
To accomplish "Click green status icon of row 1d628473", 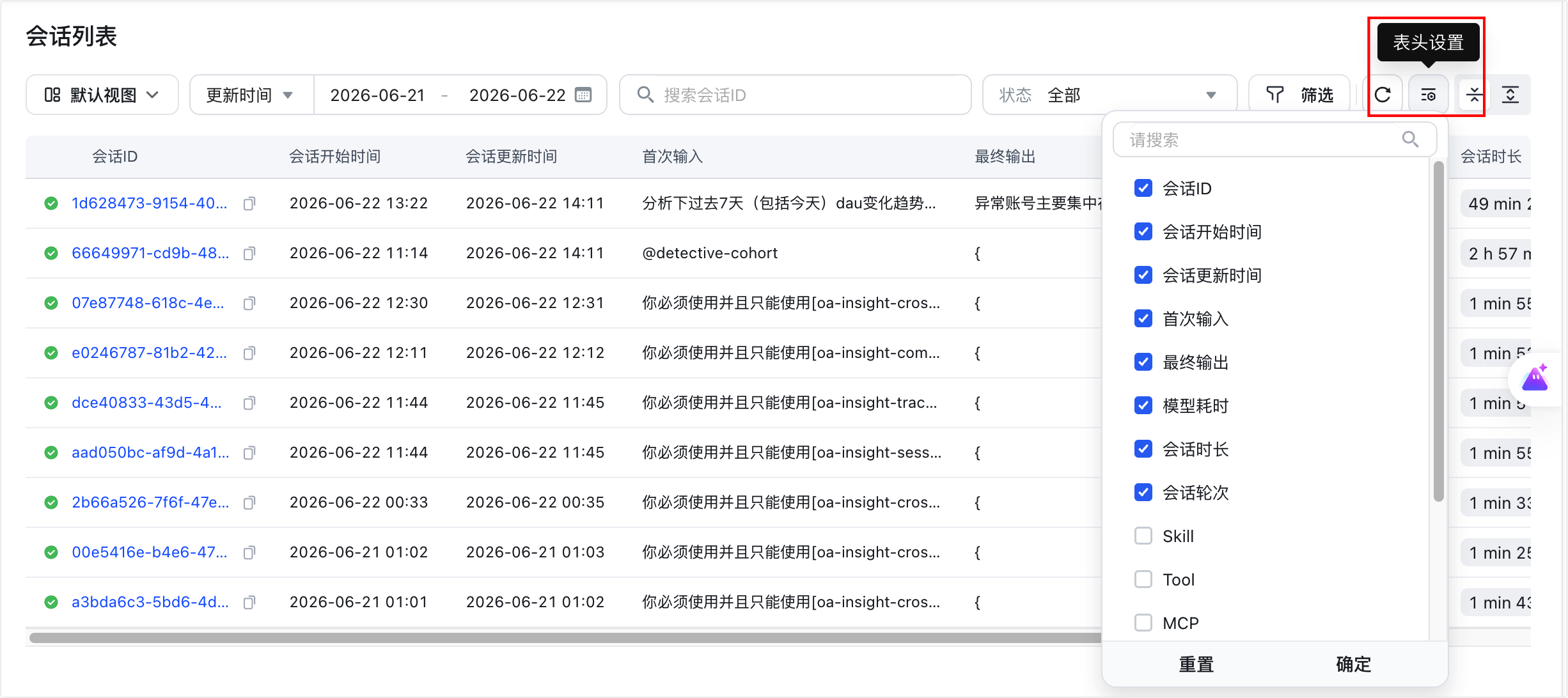I will coord(51,203).
